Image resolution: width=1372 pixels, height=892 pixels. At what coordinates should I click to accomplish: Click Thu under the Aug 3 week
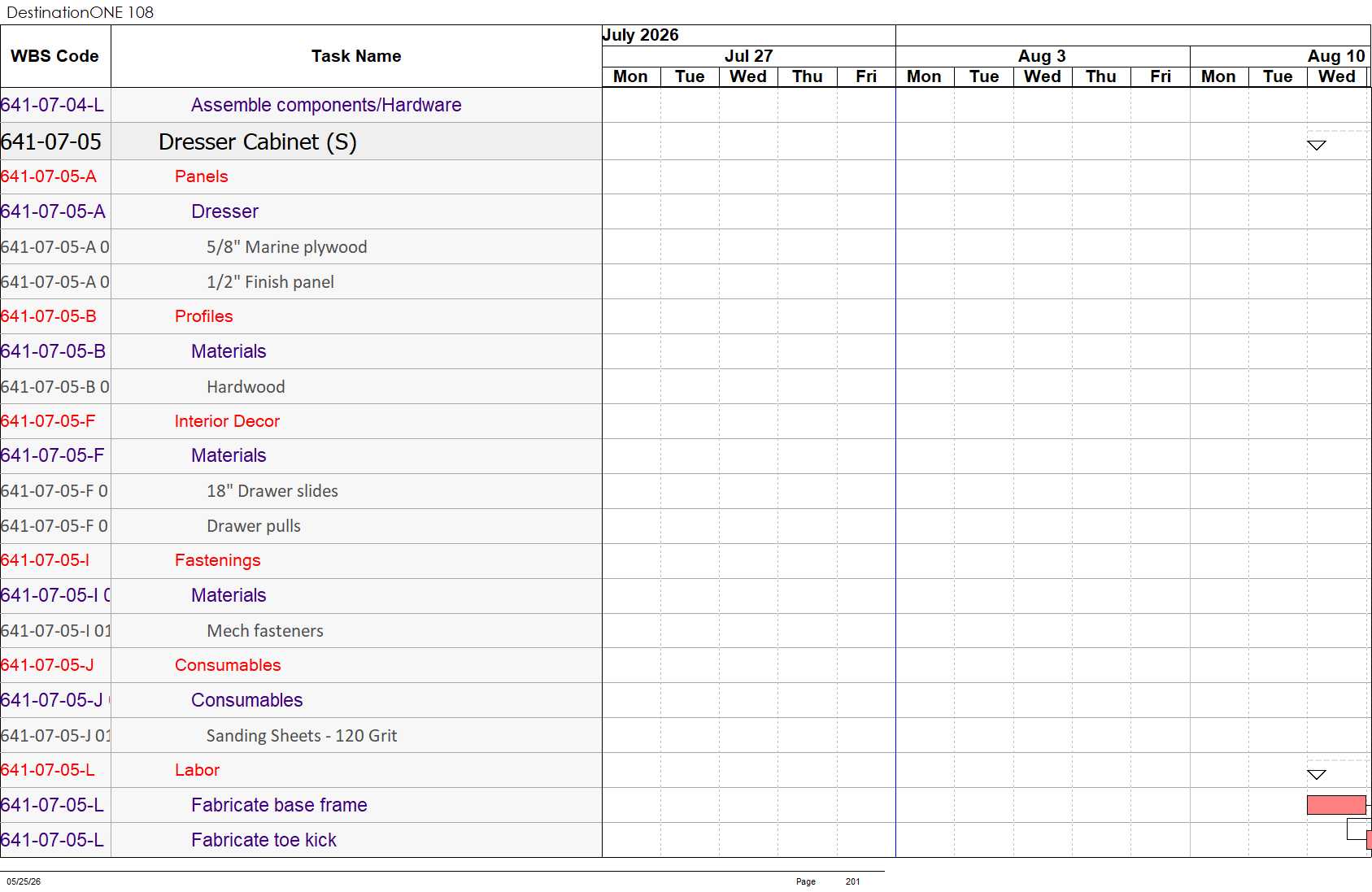tap(1101, 76)
